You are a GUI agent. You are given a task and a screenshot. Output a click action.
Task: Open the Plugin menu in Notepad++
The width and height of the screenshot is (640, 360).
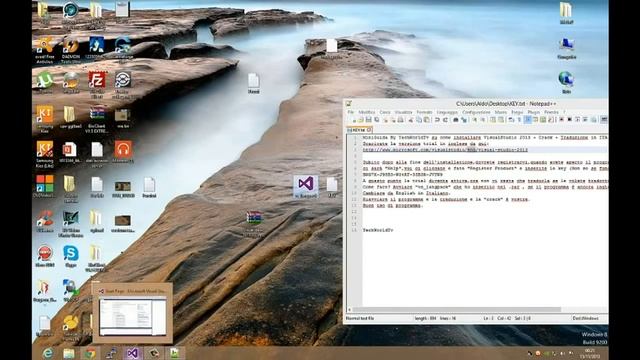pos(533,112)
